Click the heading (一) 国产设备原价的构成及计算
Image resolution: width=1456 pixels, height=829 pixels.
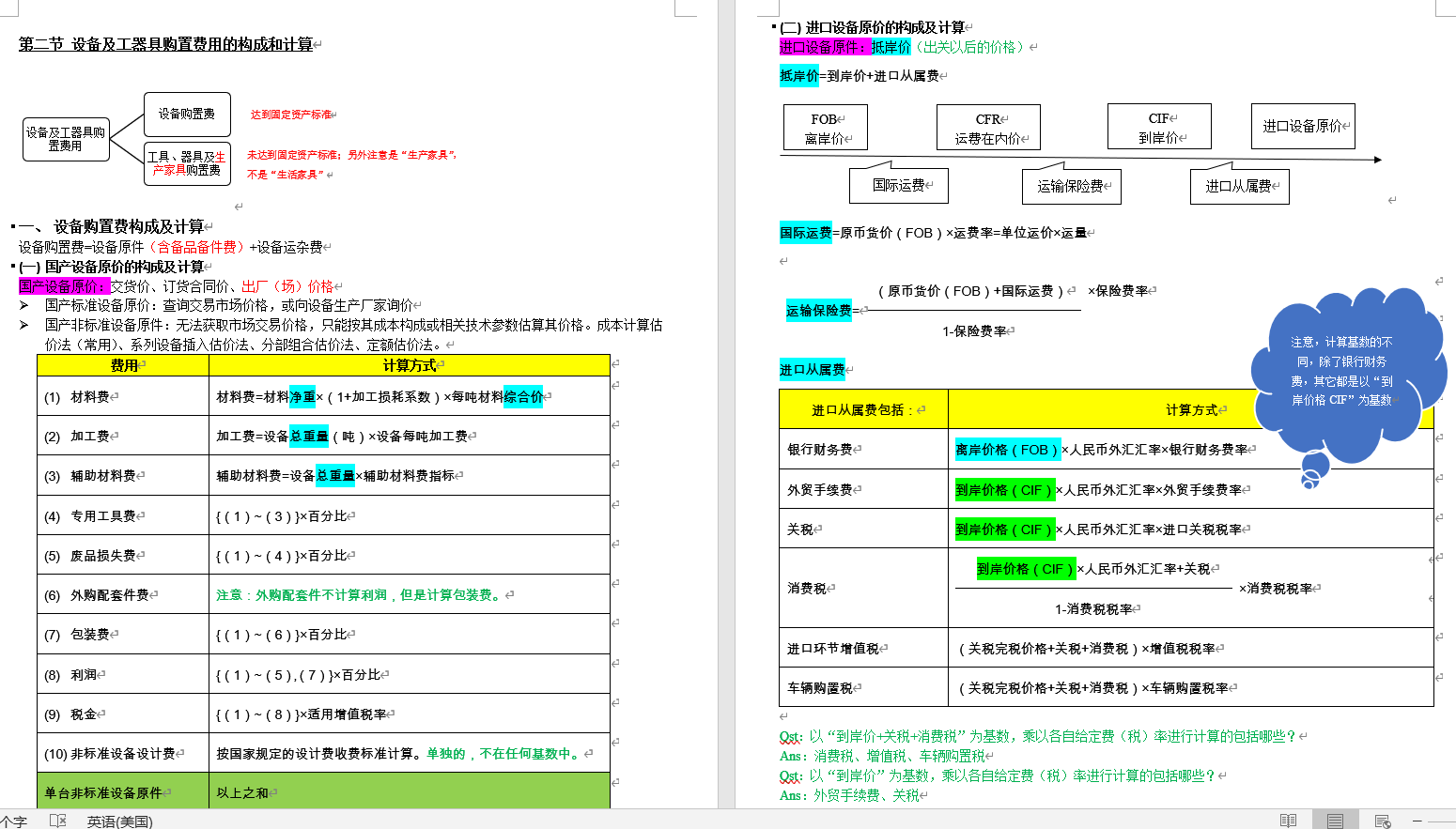click(111, 267)
